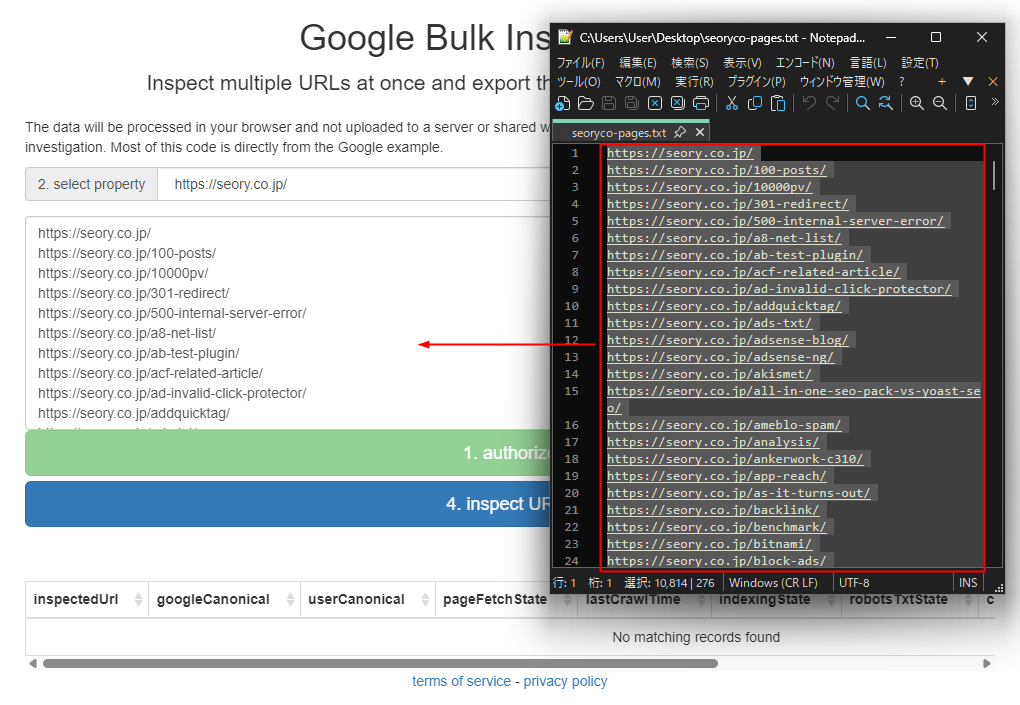Open the マクロ(M) menu

638,82
